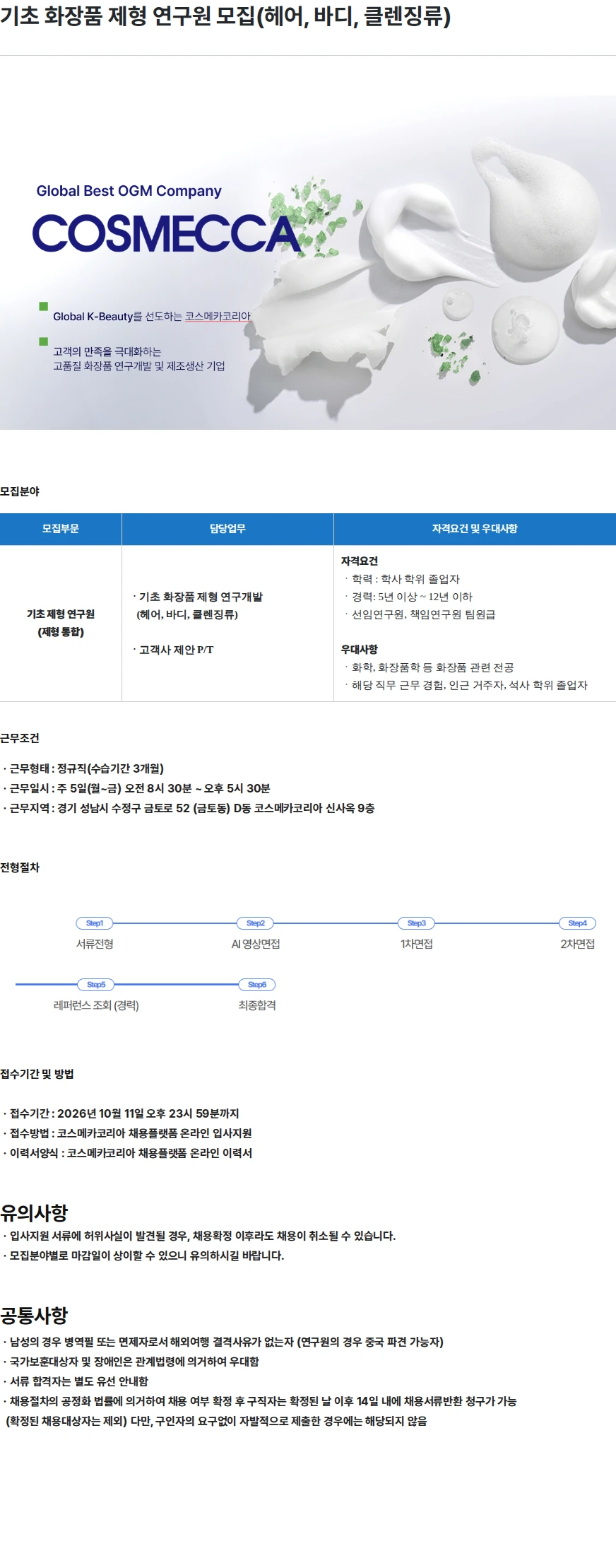Click the '접수기간 및 방법' heading
Image resolution: width=616 pixels, height=1568 pixels.
point(37,1073)
